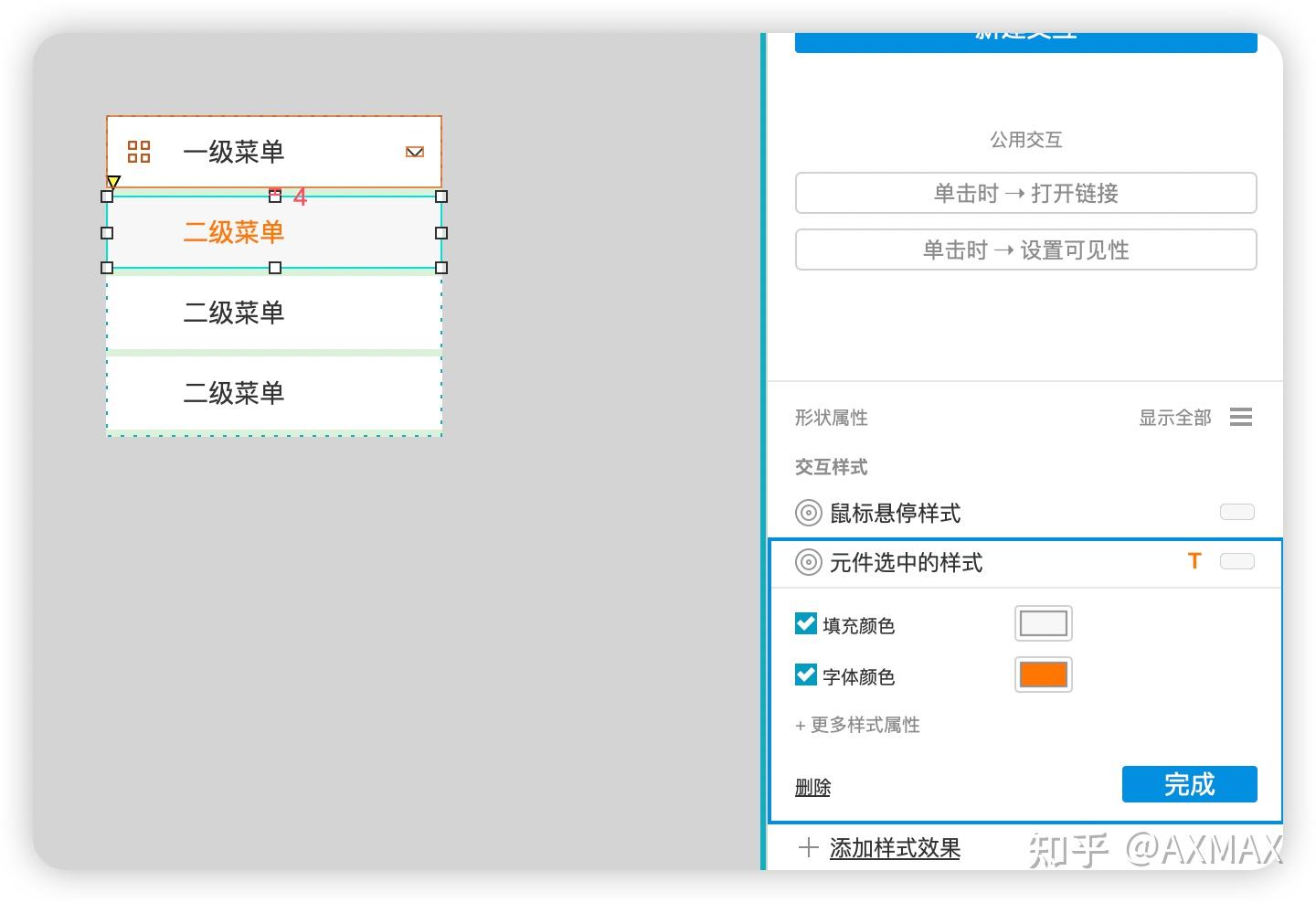
Task: Click the 单击时 → 打开链接 interaction
Action: click(1025, 193)
